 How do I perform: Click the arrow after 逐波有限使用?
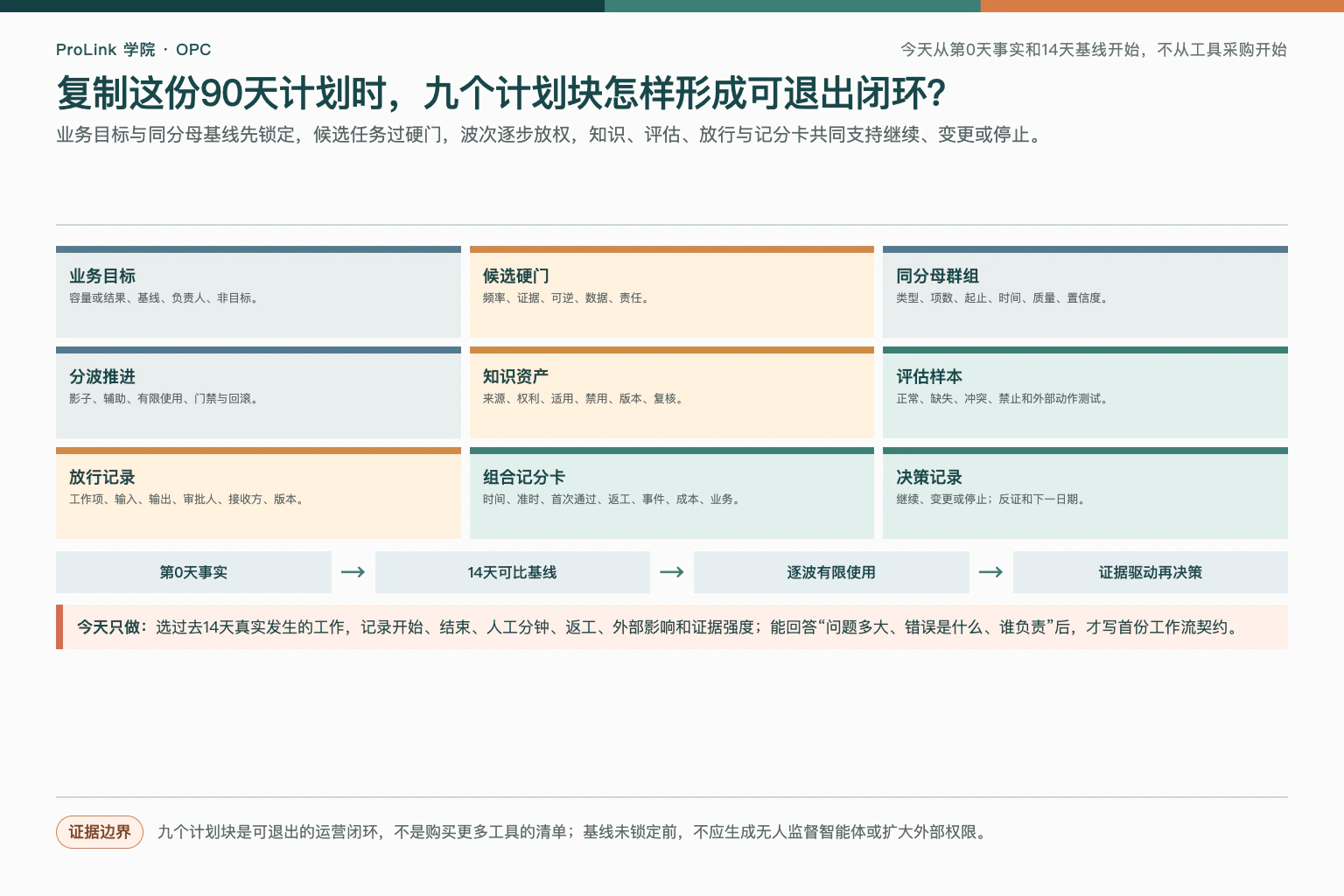coord(990,572)
